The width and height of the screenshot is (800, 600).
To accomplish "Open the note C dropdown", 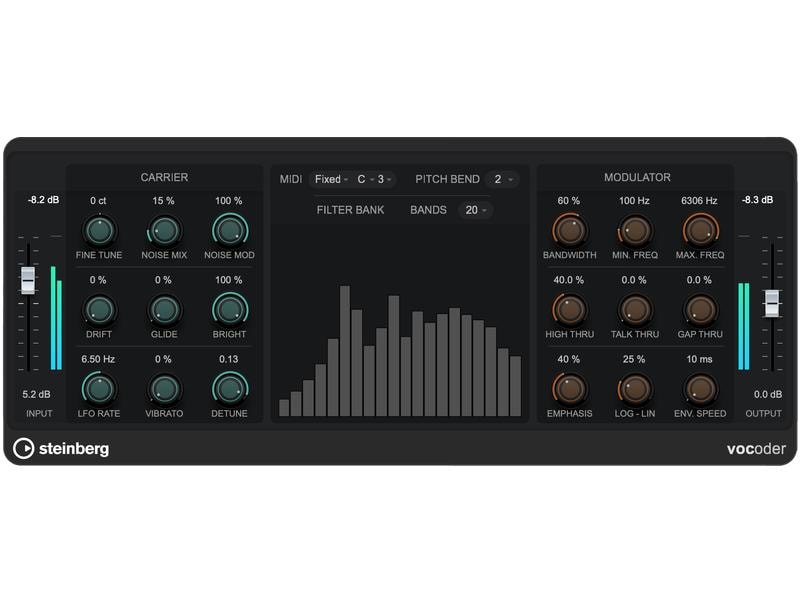I will 365,179.
